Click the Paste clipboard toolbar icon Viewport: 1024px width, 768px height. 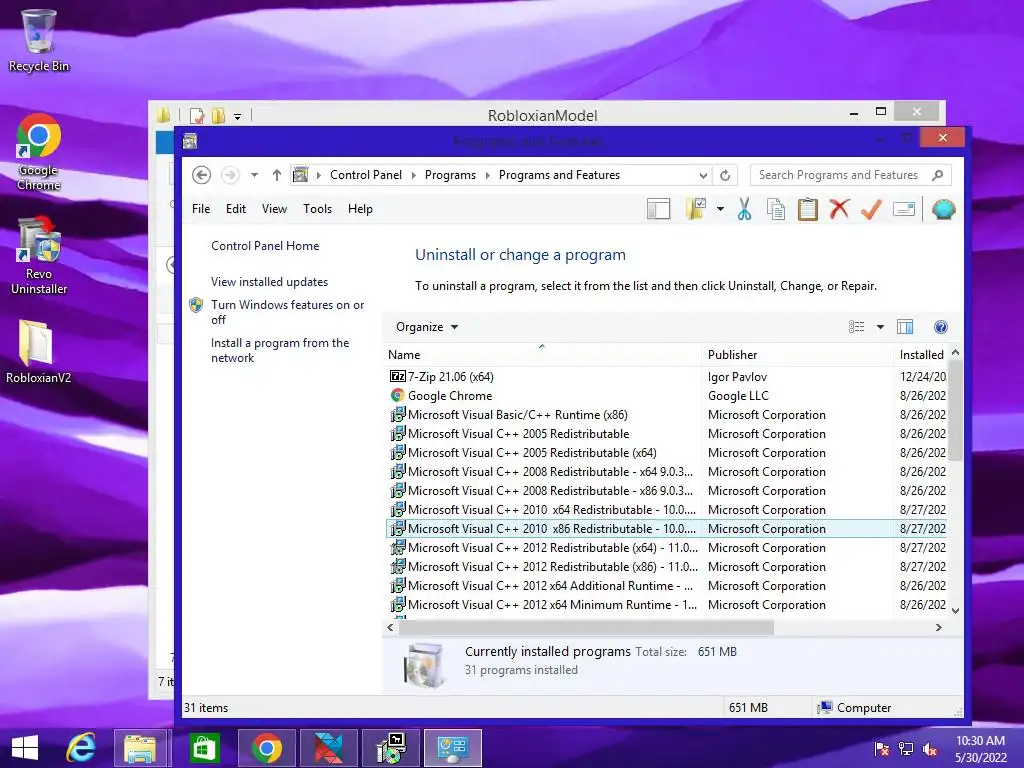pyautogui.click(x=808, y=209)
